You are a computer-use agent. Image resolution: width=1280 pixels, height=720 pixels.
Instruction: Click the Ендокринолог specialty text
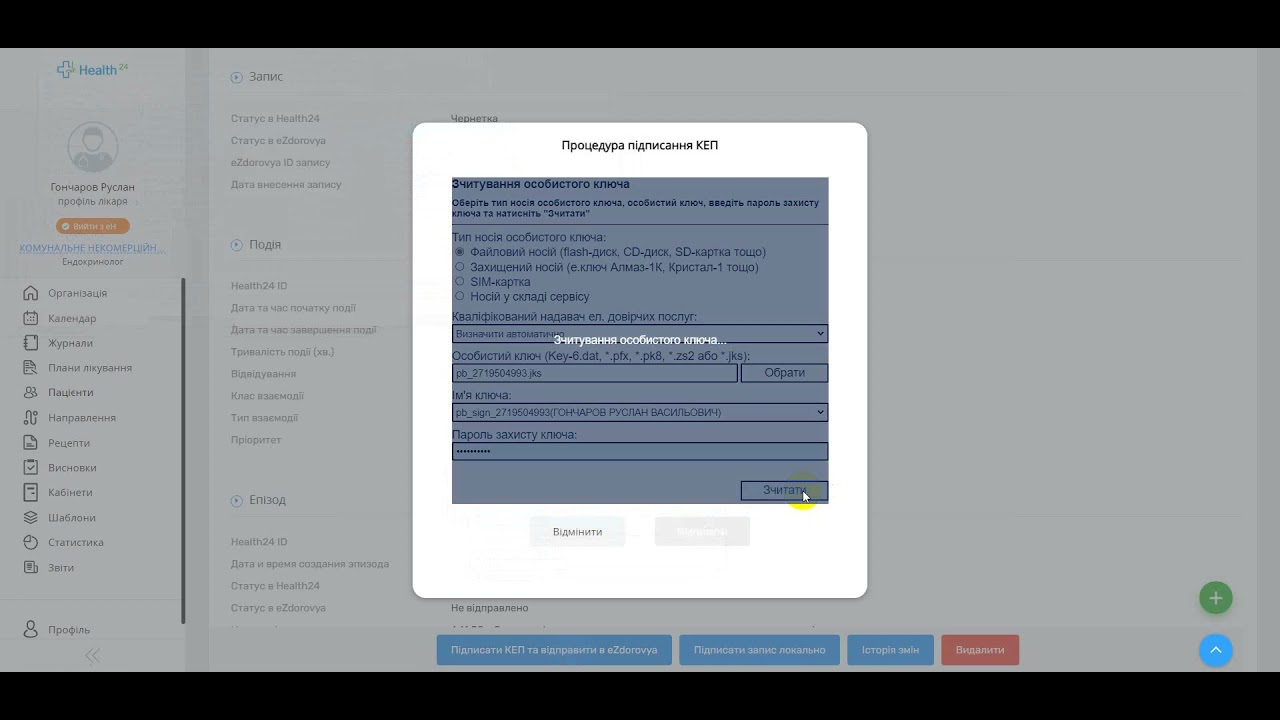click(x=92, y=262)
